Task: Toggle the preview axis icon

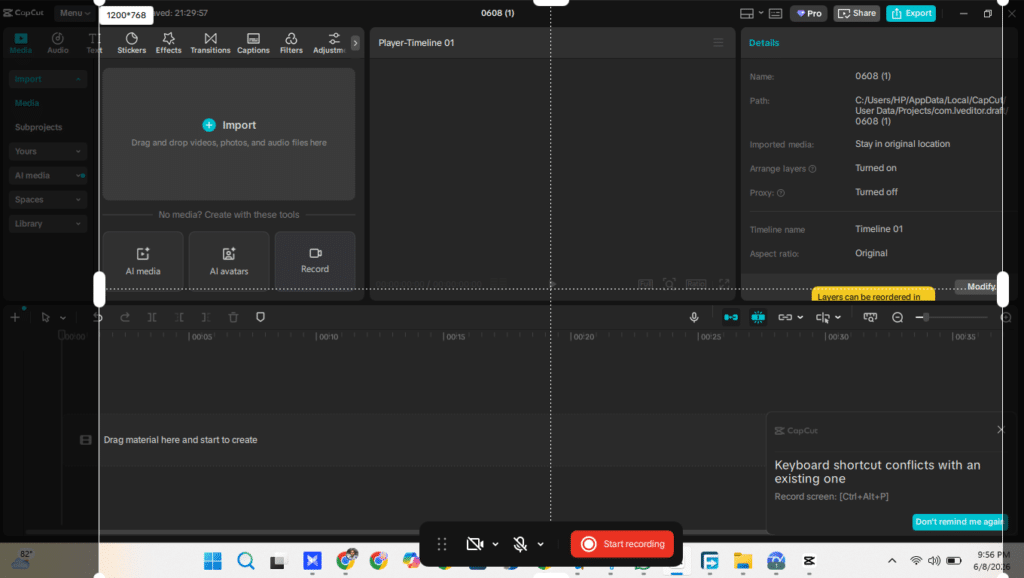Action: click(822, 317)
